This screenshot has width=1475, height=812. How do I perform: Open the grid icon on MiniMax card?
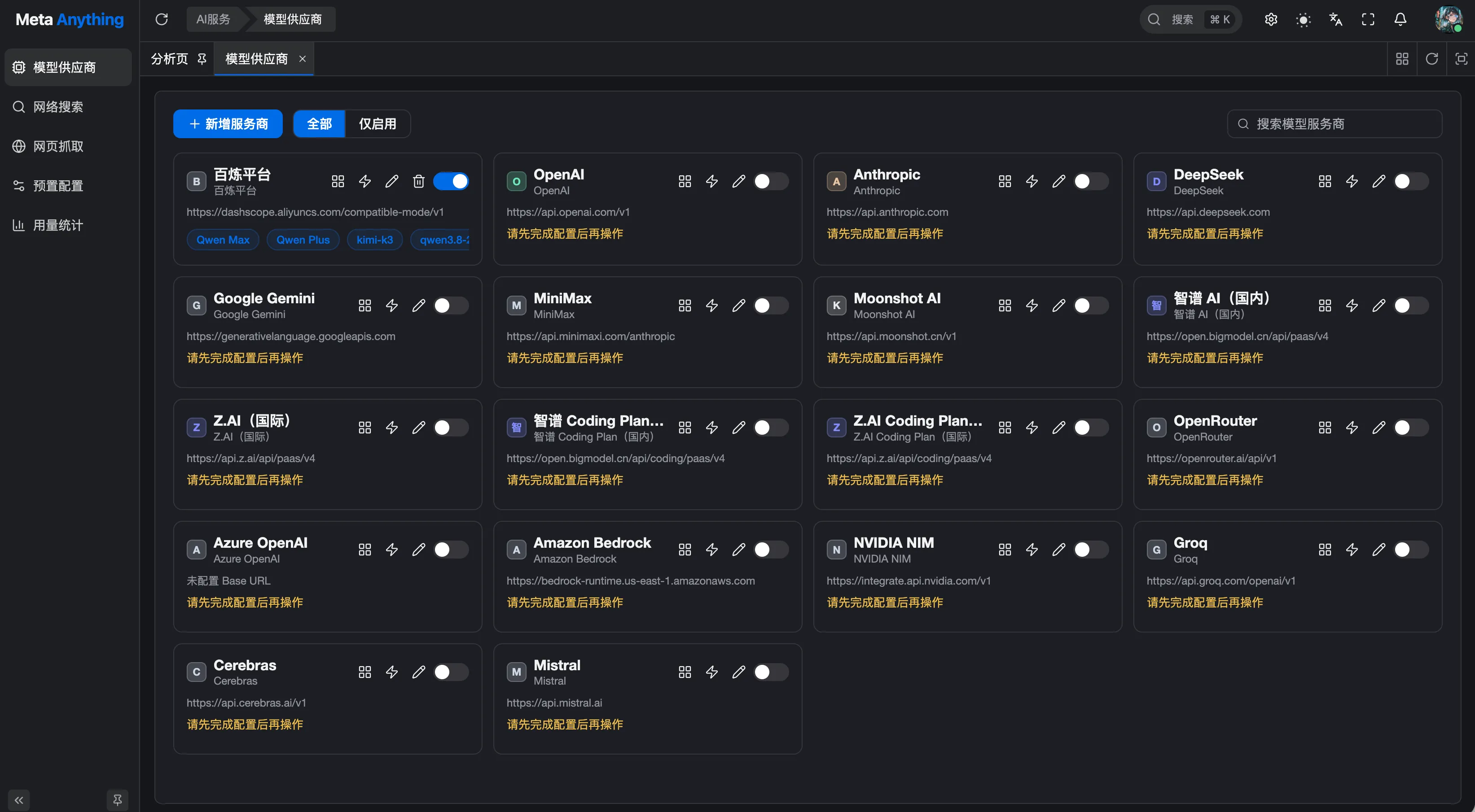(x=685, y=306)
